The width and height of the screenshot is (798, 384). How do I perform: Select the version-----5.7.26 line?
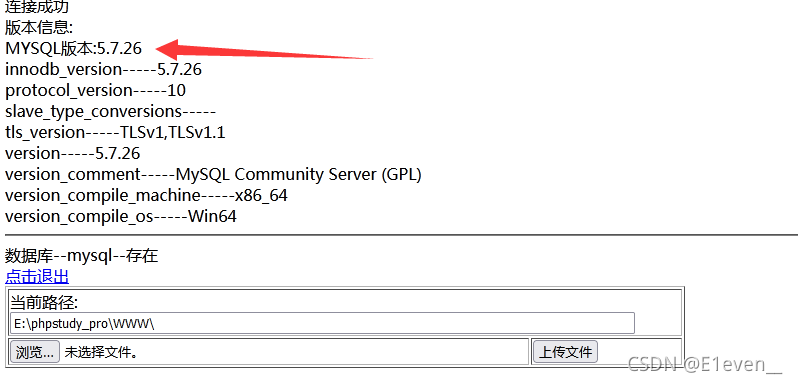pos(73,154)
